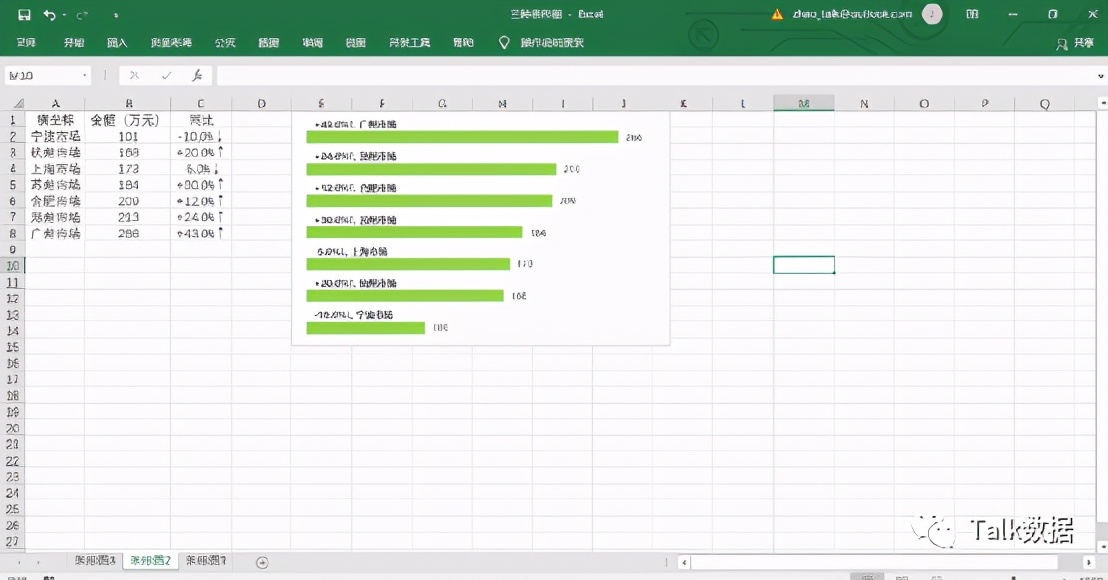Open the 页面布局 (Page Layout) ribbon tab
Screen dimensions: 1108x580
(171, 43)
